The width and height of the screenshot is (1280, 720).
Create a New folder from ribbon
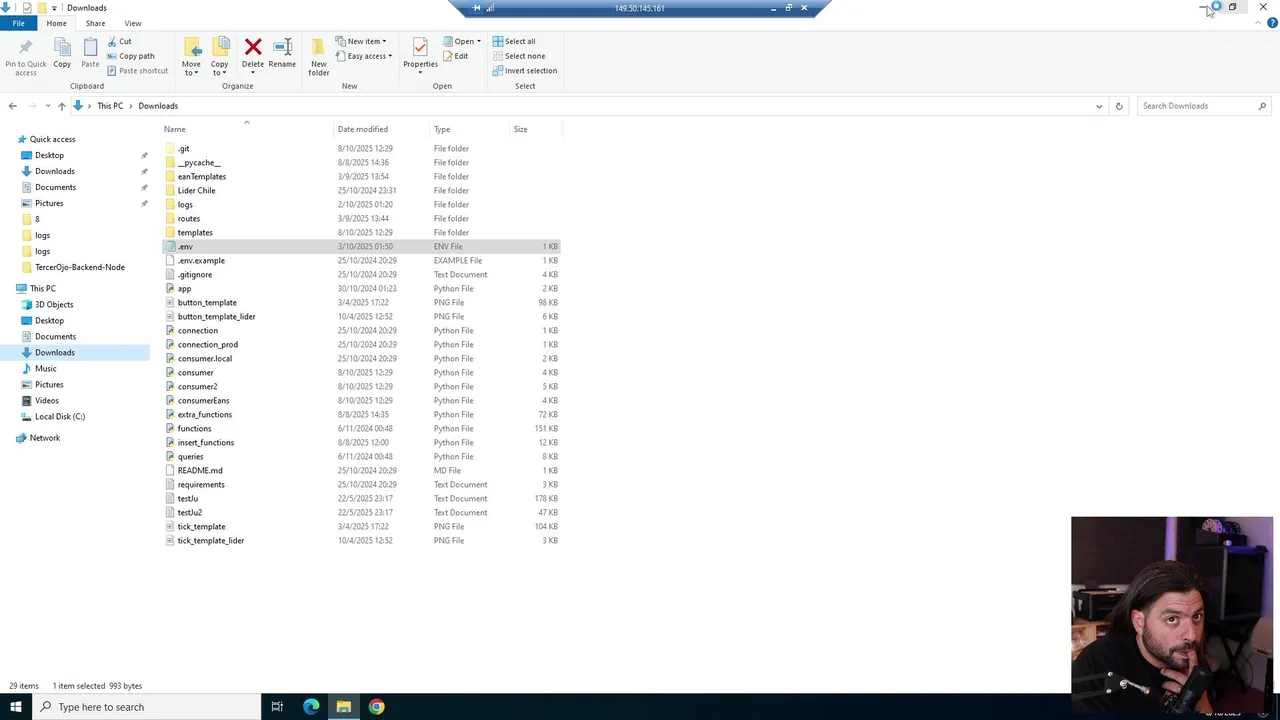coord(319,56)
